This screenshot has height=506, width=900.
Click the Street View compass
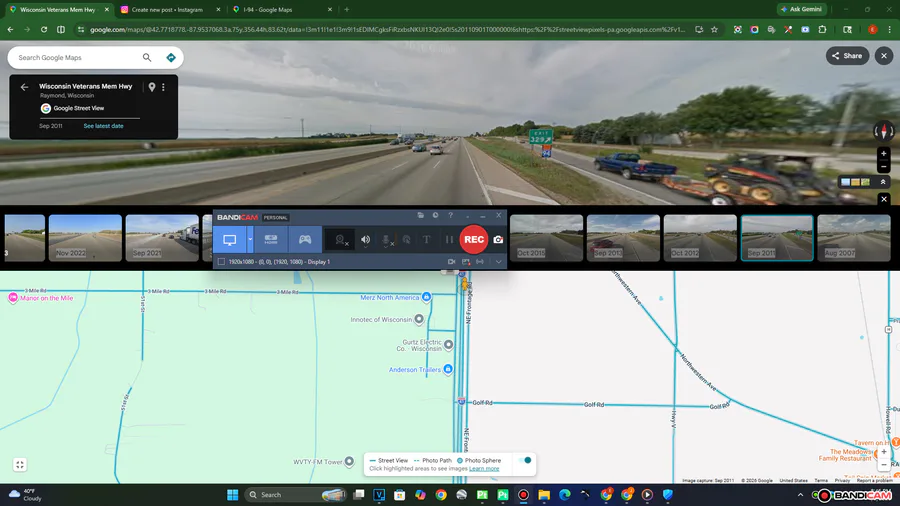[x=884, y=131]
